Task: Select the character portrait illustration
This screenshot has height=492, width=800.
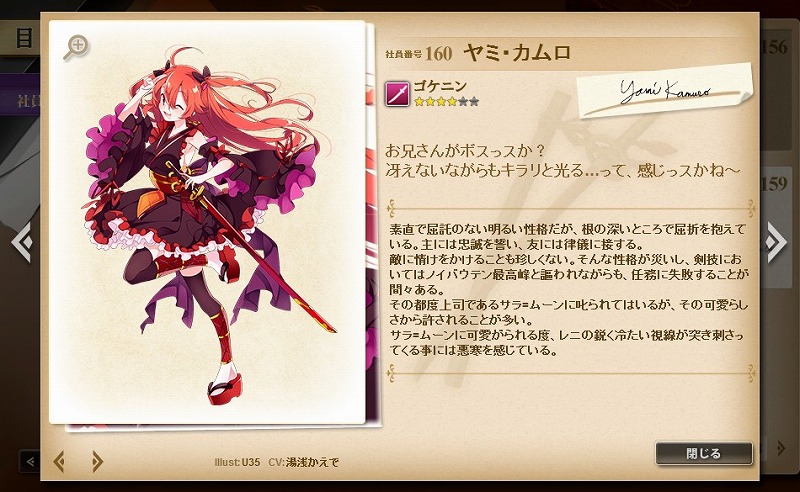Action: [207, 222]
